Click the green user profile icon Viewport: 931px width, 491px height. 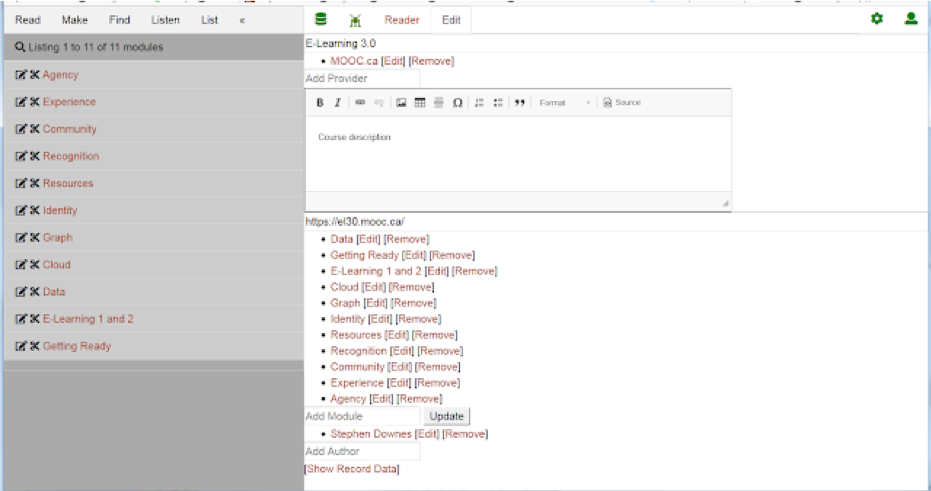pyautogui.click(x=911, y=19)
